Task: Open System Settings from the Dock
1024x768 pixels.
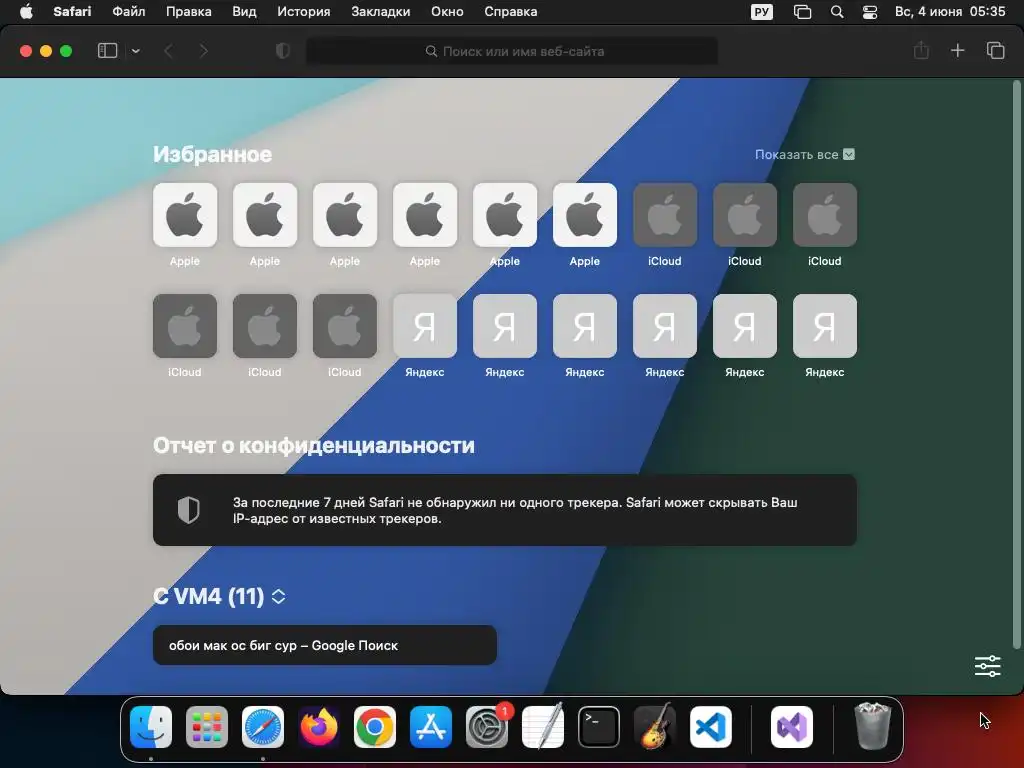Action: (x=487, y=727)
